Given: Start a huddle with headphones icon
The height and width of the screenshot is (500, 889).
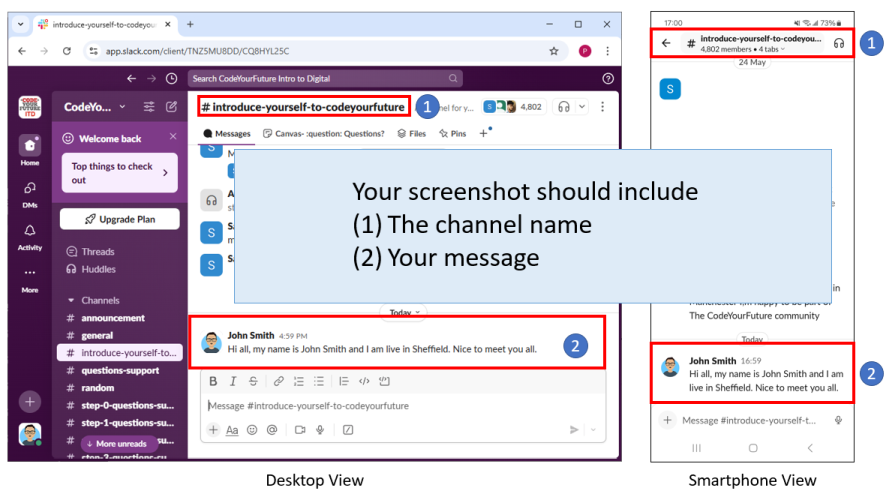Looking at the screenshot, I should pyautogui.click(x=565, y=107).
